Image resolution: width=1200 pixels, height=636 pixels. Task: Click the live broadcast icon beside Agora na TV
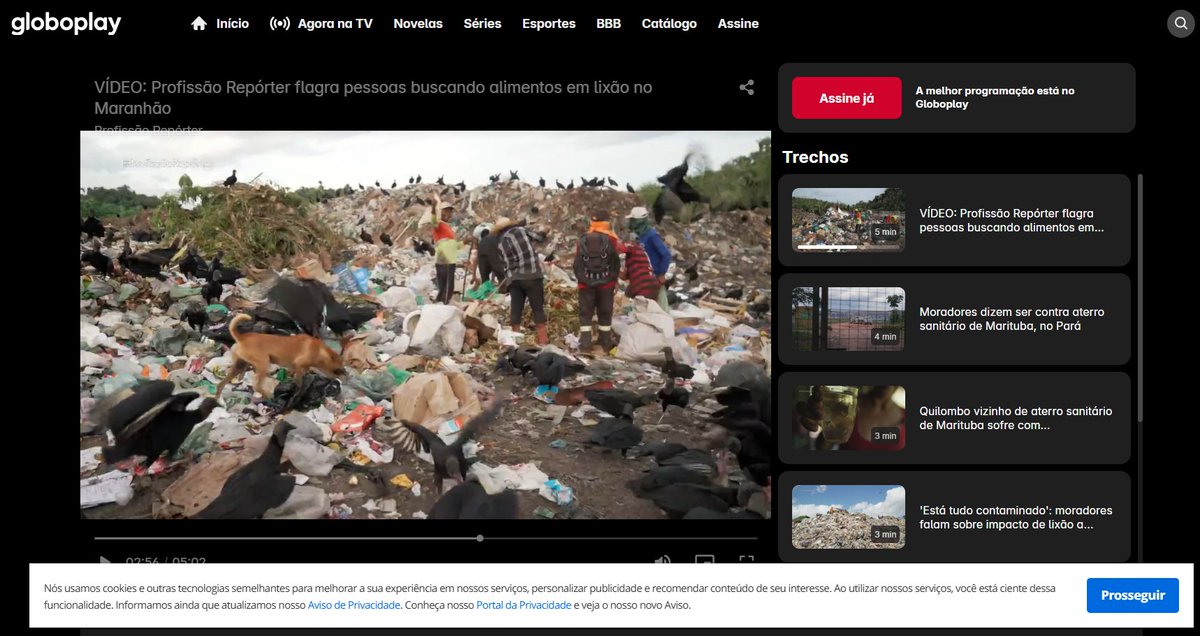pos(280,23)
